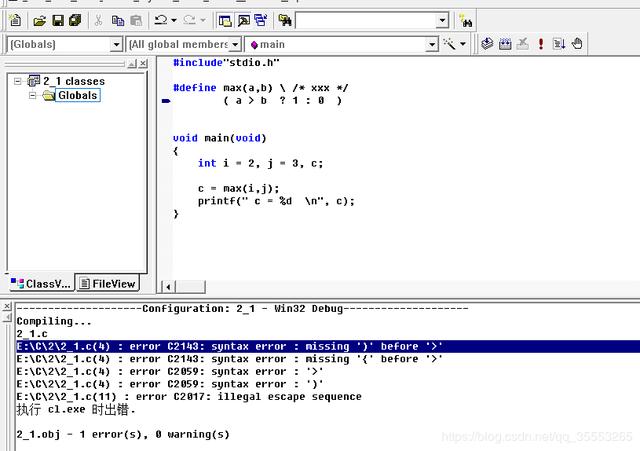Screen dimensions: 640x451
Task: Click the Search binoculars icon
Action: (466, 20)
